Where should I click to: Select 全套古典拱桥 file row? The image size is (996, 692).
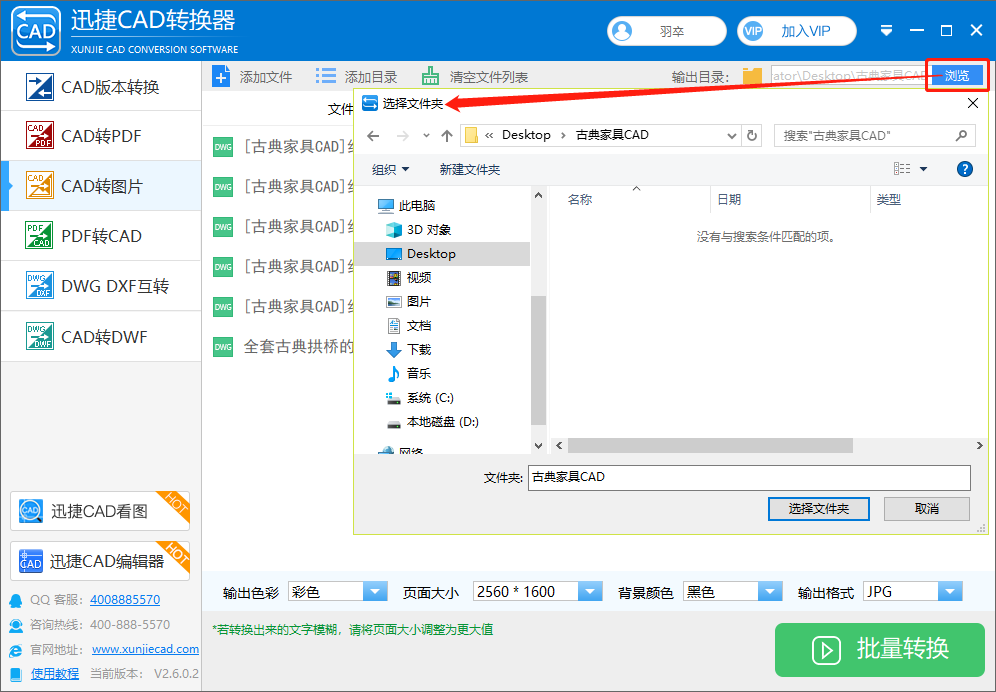tap(283, 346)
